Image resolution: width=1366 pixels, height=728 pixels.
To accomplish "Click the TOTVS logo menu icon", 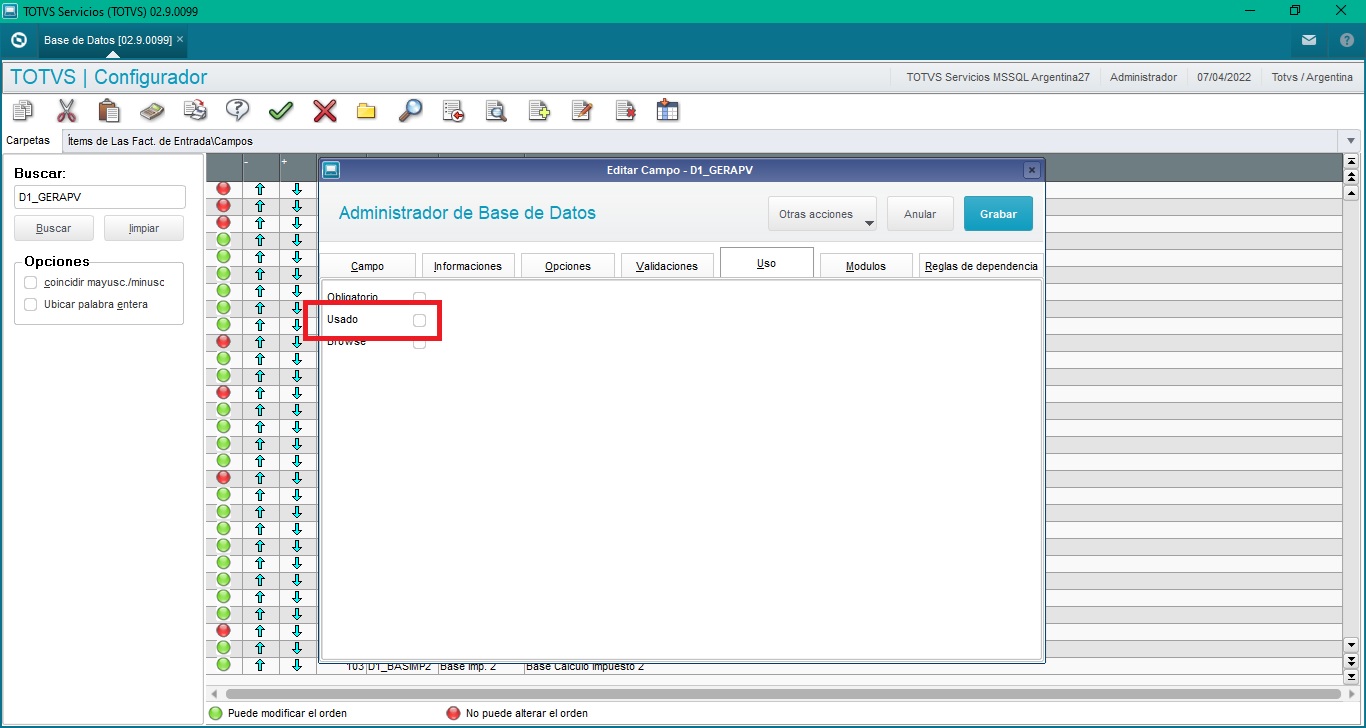I will (x=18, y=40).
